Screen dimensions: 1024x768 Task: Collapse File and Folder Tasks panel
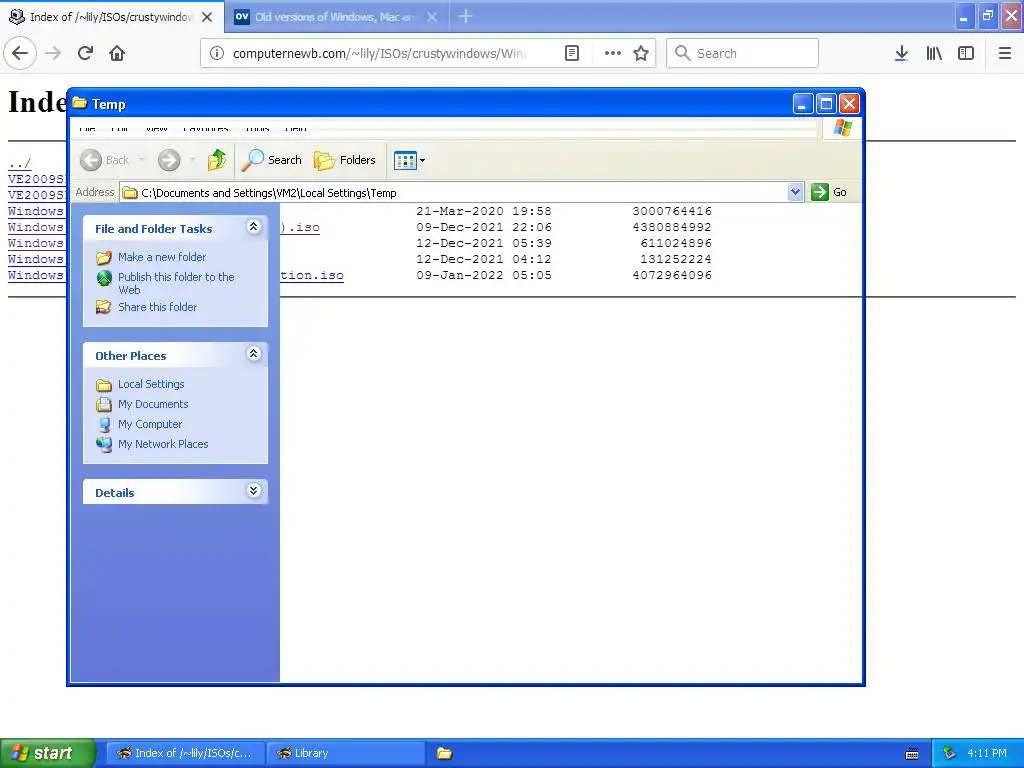(x=253, y=227)
